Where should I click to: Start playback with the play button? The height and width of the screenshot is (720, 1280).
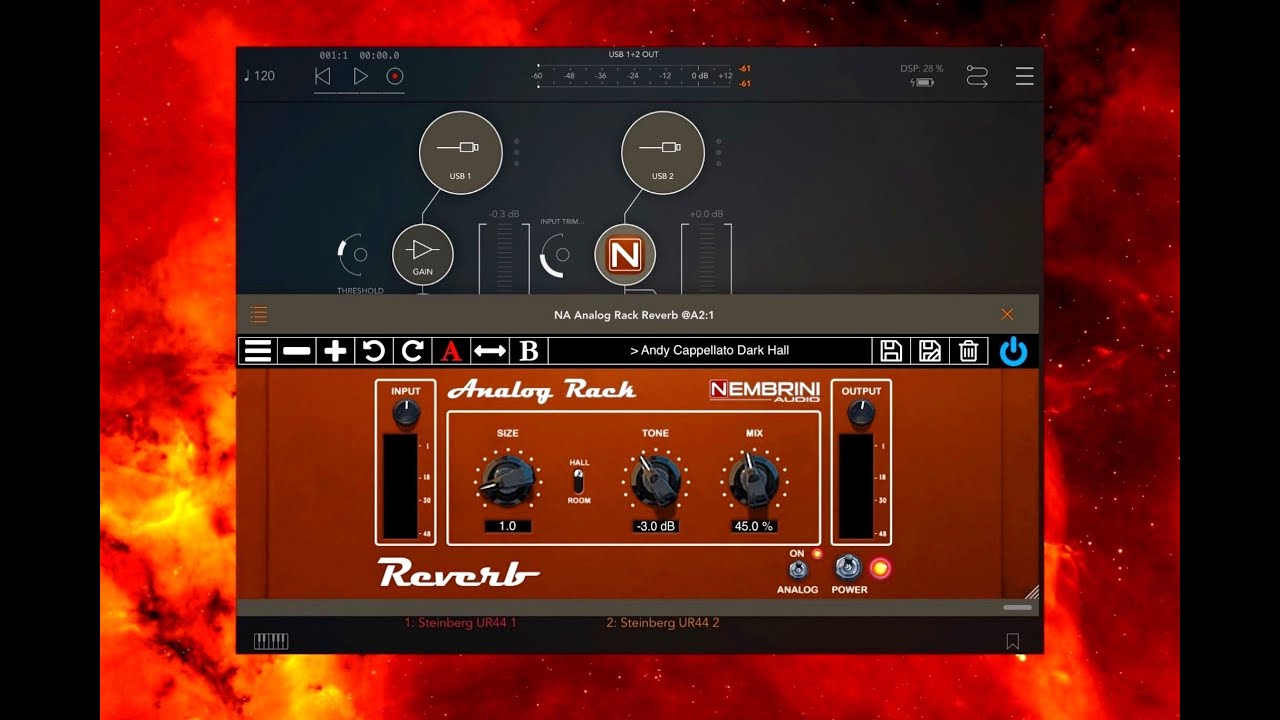click(x=361, y=76)
